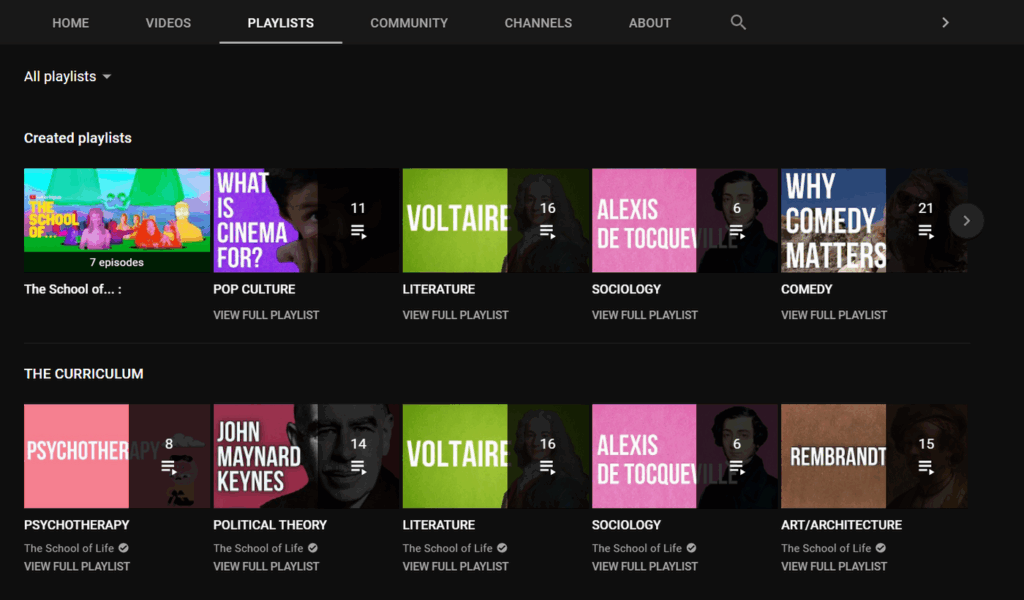The width and height of the screenshot is (1024, 600).
Task: Click THE CURRICULUM section heading
Action: click(84, 374)
